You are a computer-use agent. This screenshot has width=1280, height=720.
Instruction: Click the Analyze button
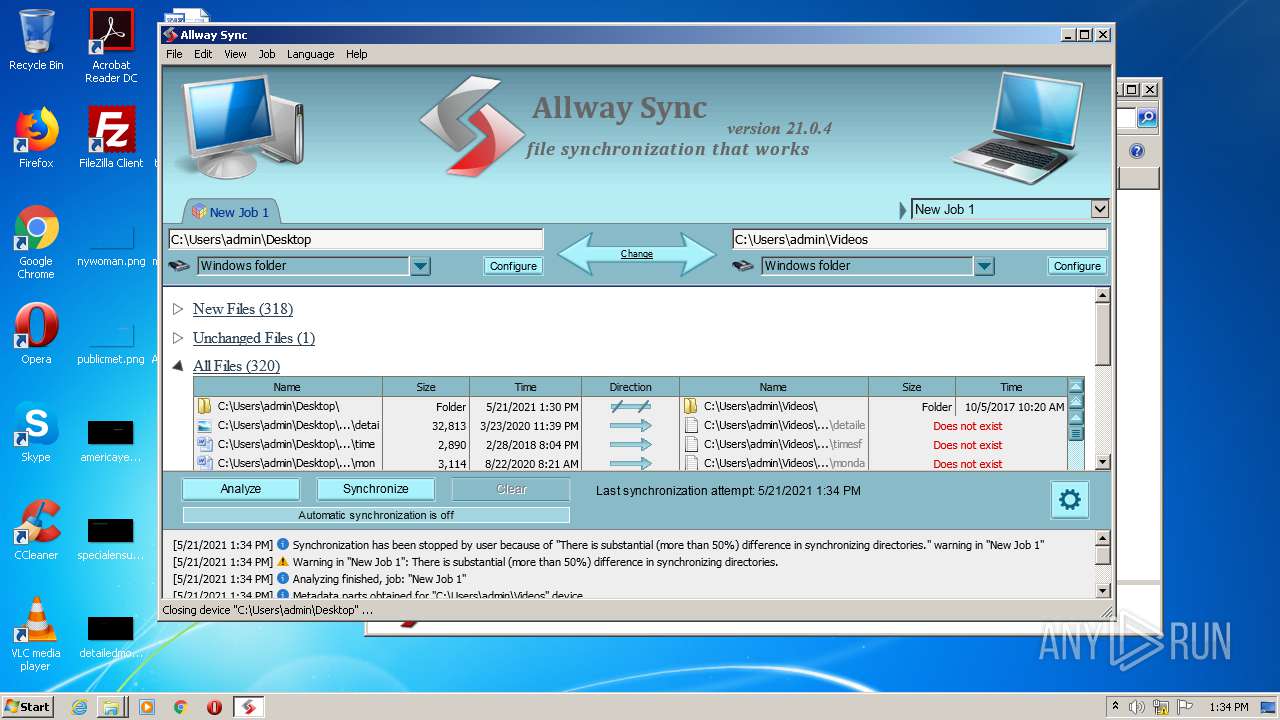241,489
